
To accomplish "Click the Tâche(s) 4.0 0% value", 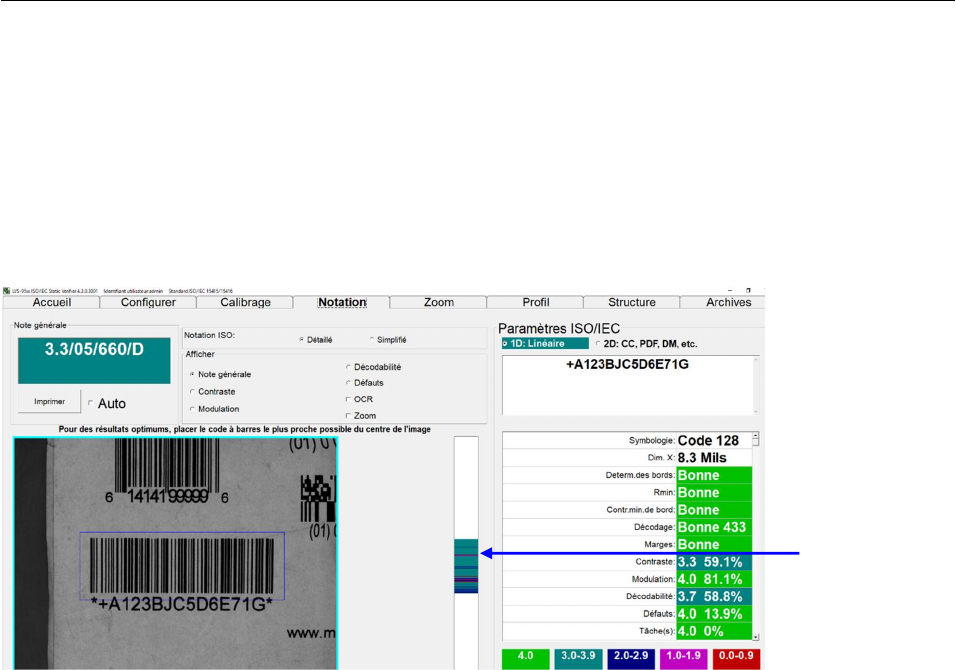I will point(714,631).
